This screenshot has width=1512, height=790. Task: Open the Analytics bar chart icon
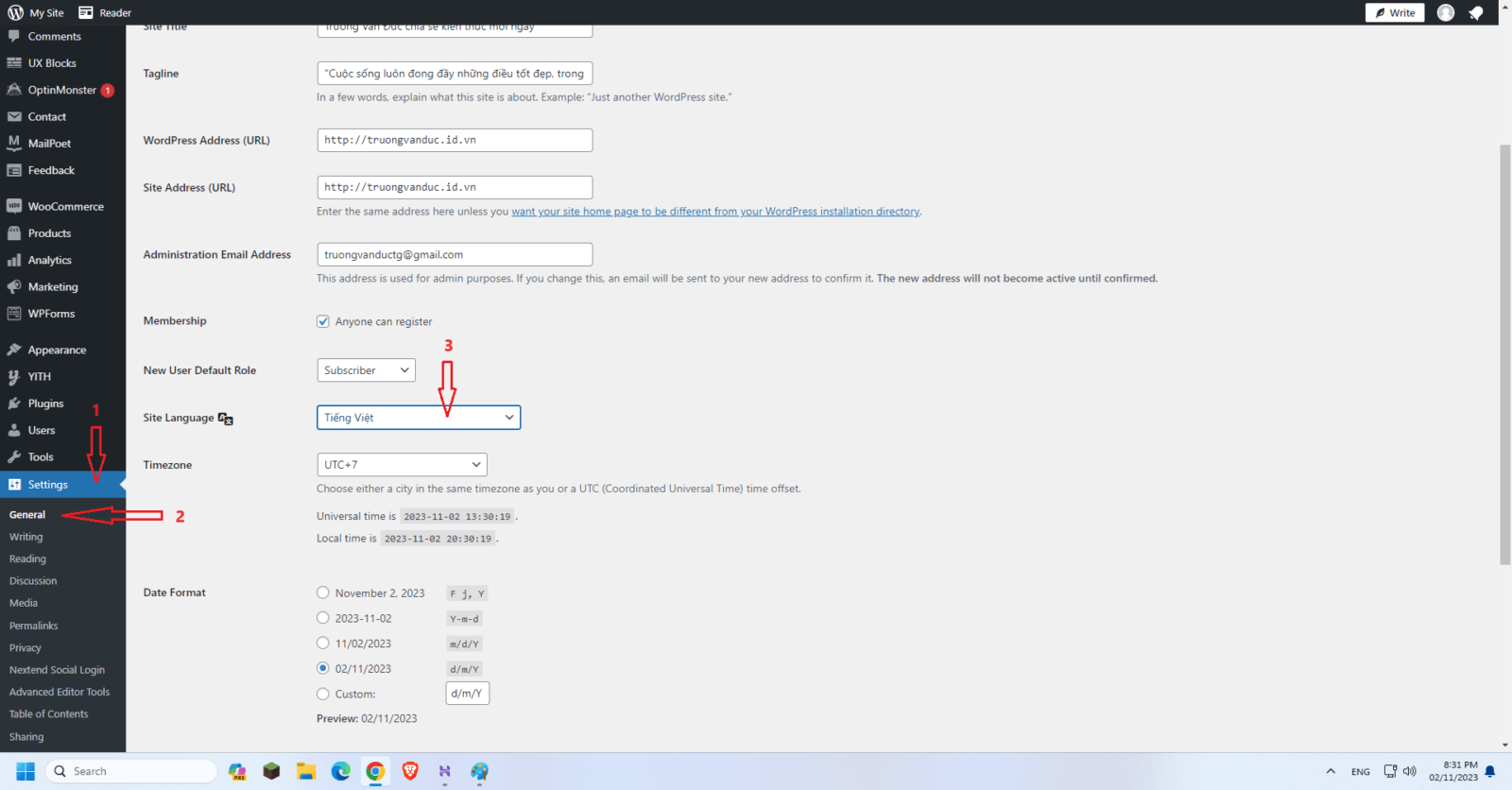[x=14, y=260]
